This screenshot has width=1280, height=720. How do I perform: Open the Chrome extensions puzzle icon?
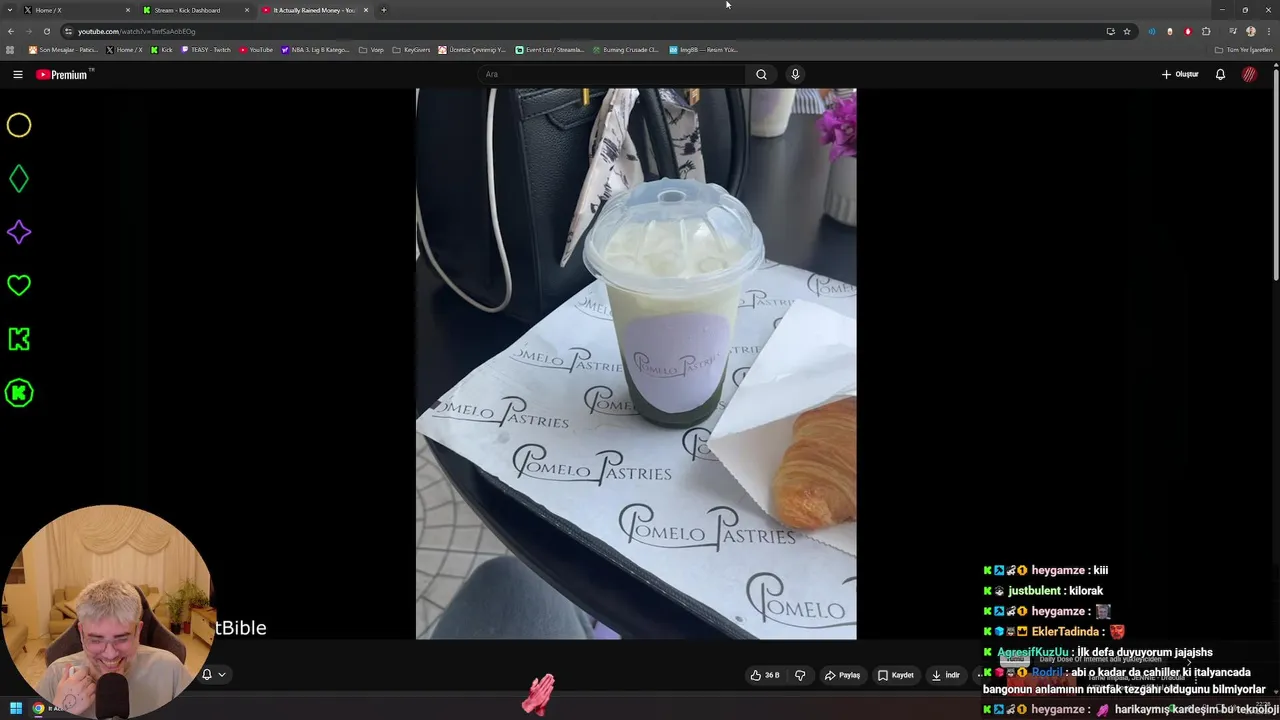point(1206,31)
